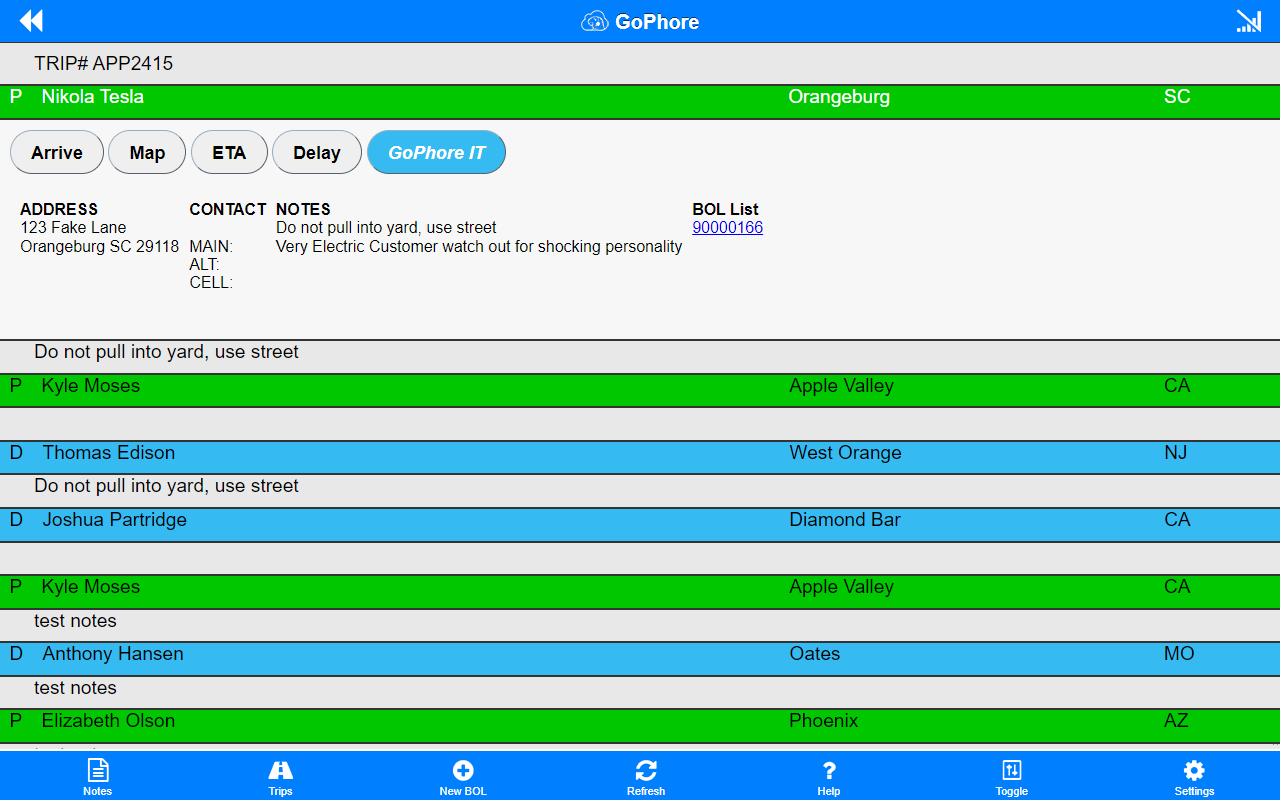This screenshot has width=1280, height=800.
Task: Click the Toggle sort icon
Action: [x=1012, y=770]
